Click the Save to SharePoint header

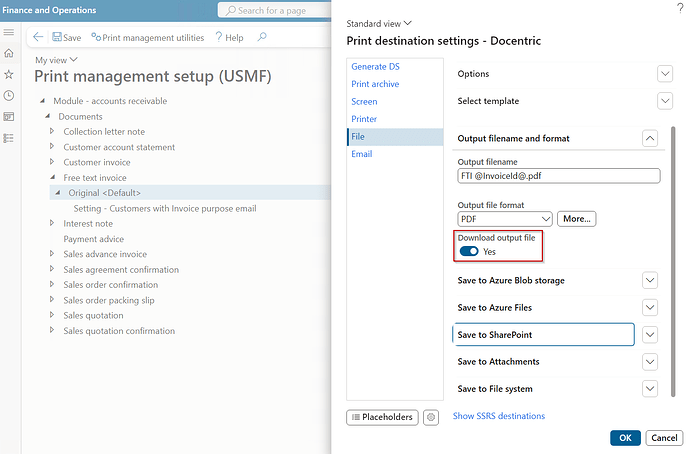[x=543, y=334]
